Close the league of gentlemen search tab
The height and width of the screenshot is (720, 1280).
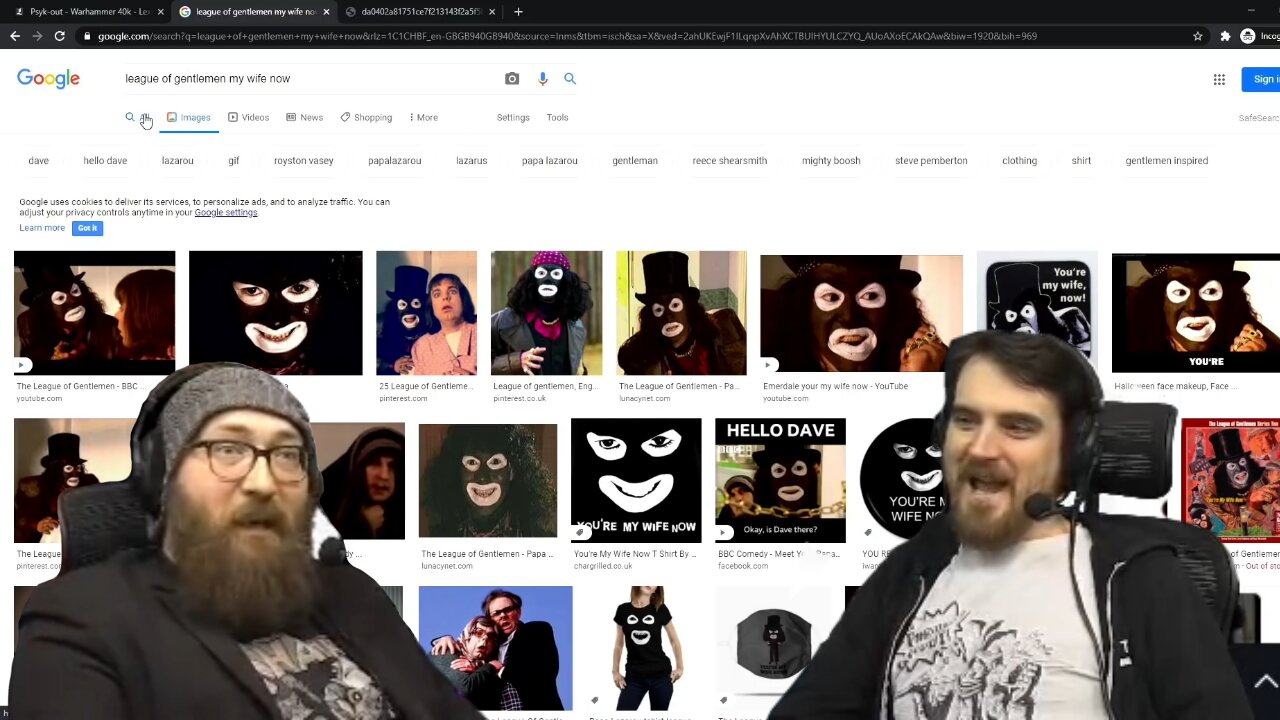click(x=326, y=12)
